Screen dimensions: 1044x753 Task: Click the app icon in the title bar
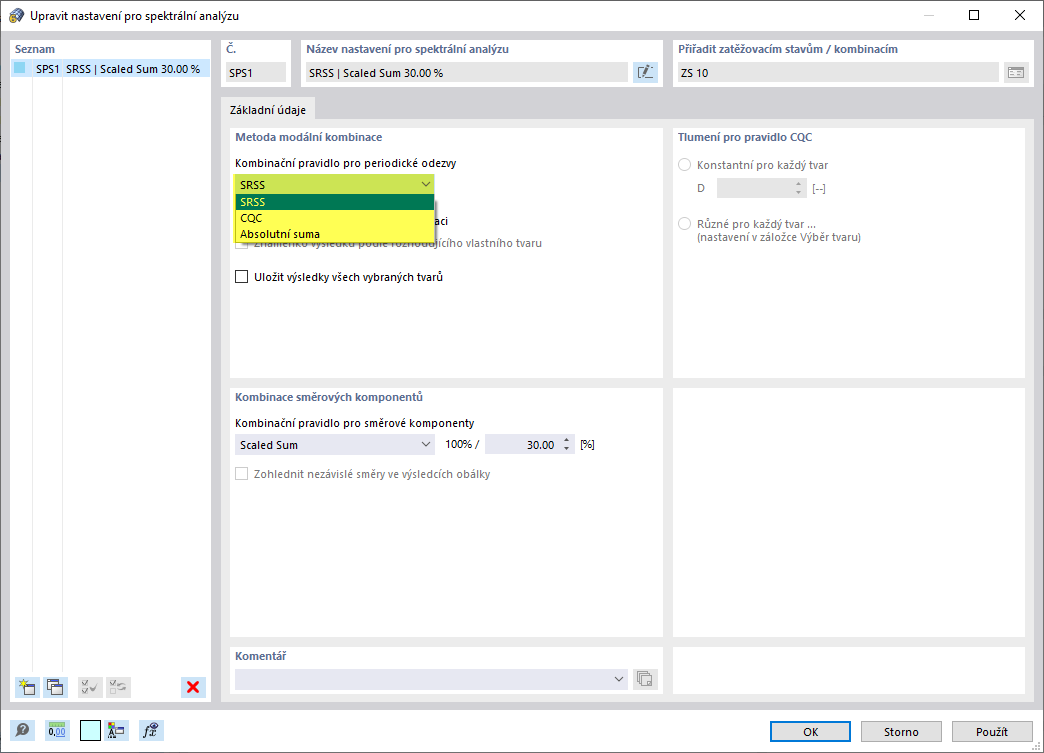click(16, 15)
